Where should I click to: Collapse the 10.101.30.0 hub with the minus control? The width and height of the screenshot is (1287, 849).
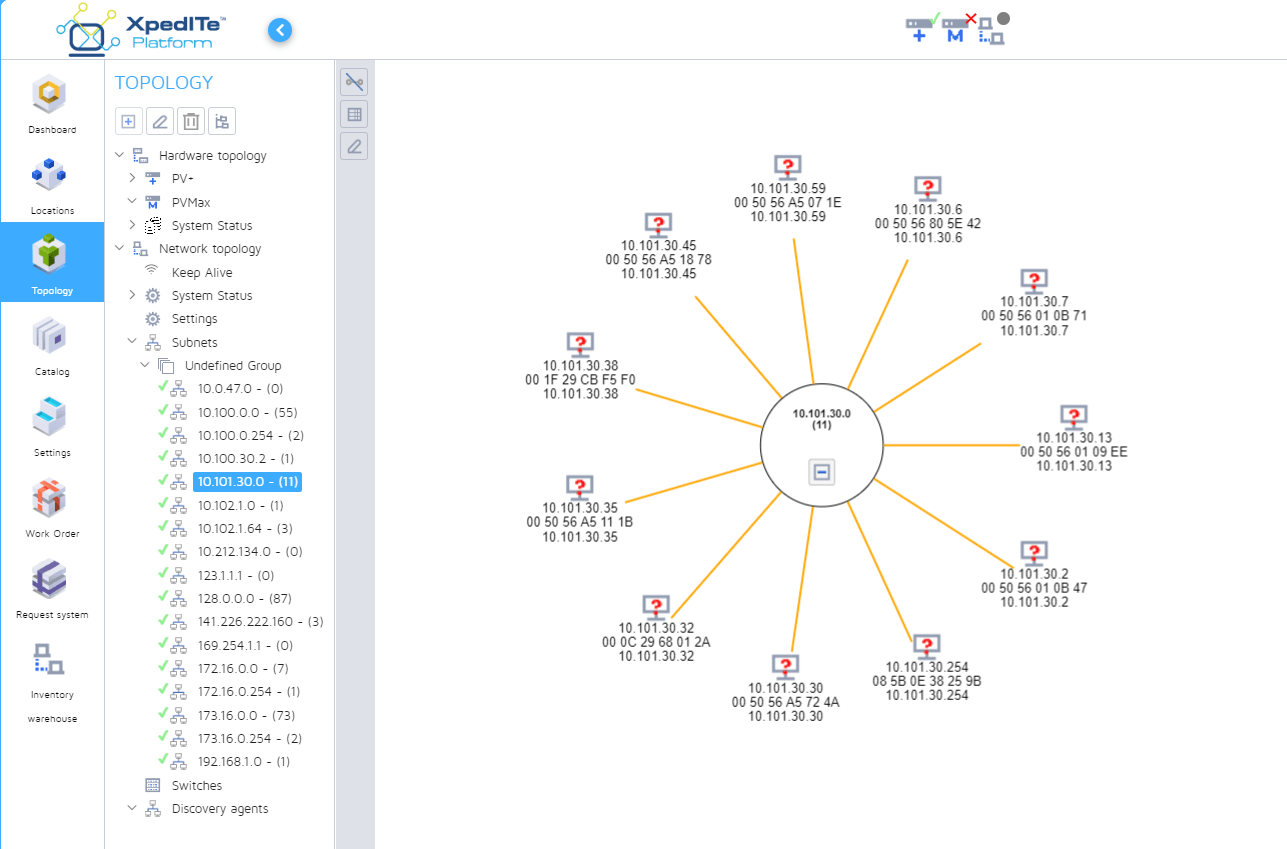click(x=821, y=471)
